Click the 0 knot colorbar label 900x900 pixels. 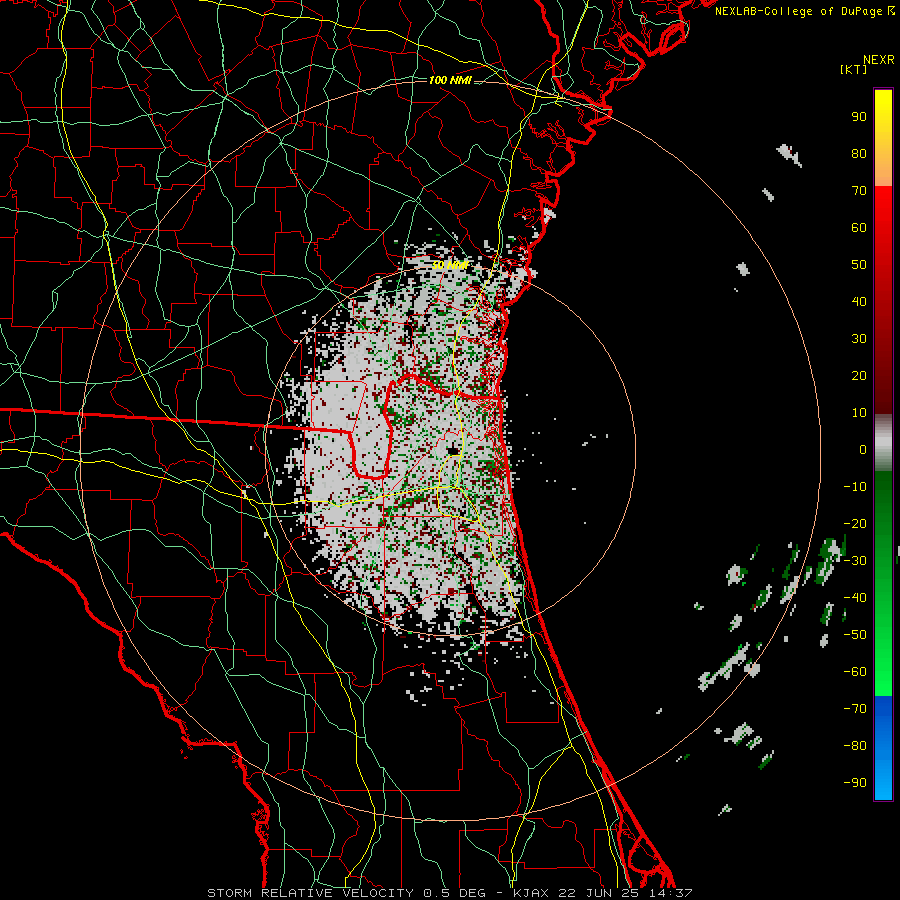click(863, 450)
